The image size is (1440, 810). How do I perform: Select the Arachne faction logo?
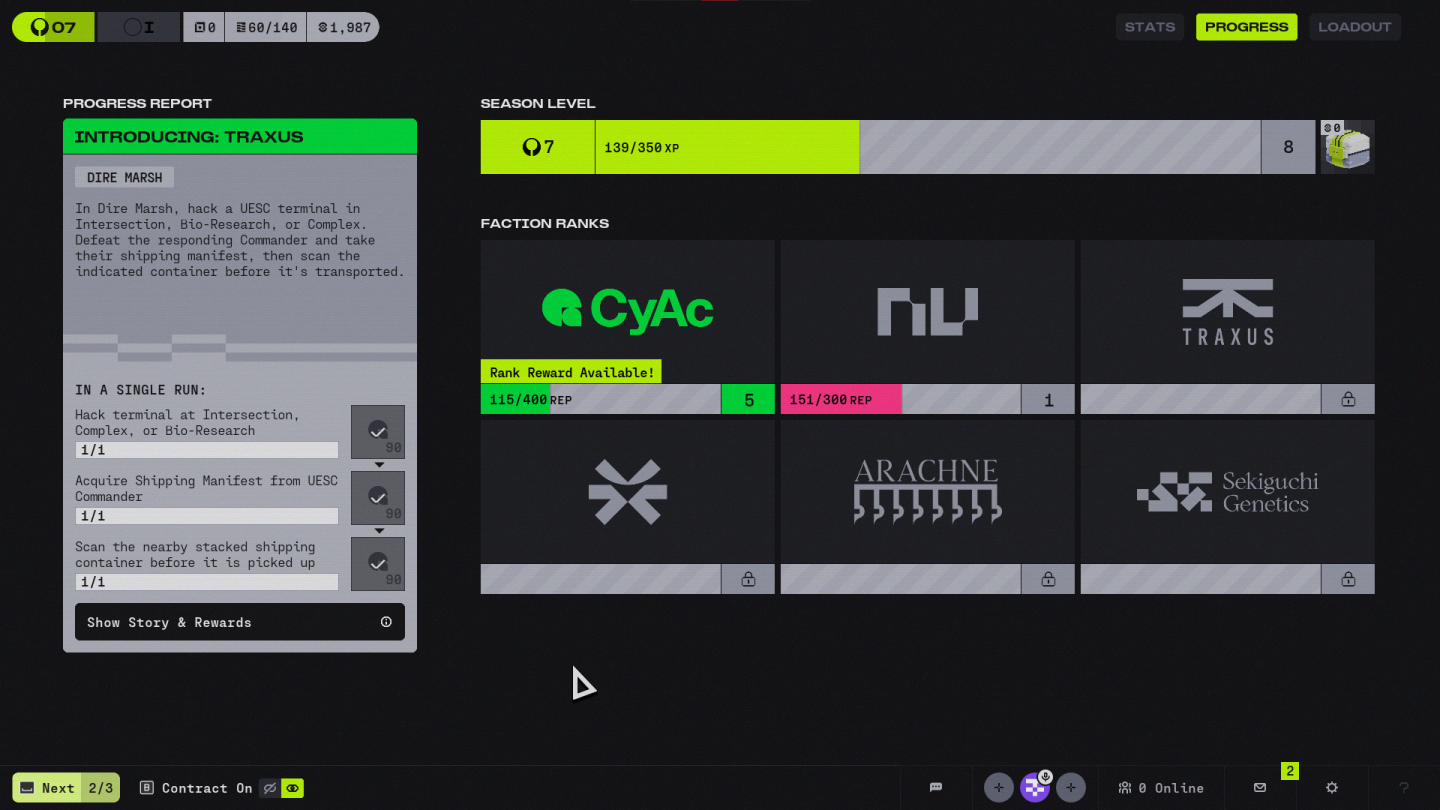[x=928, y=491]
